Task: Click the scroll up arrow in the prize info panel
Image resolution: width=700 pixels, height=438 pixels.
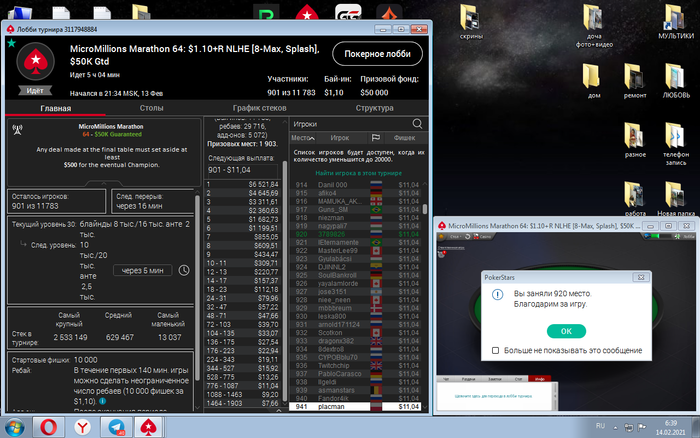Action: [x=284, y=121]
